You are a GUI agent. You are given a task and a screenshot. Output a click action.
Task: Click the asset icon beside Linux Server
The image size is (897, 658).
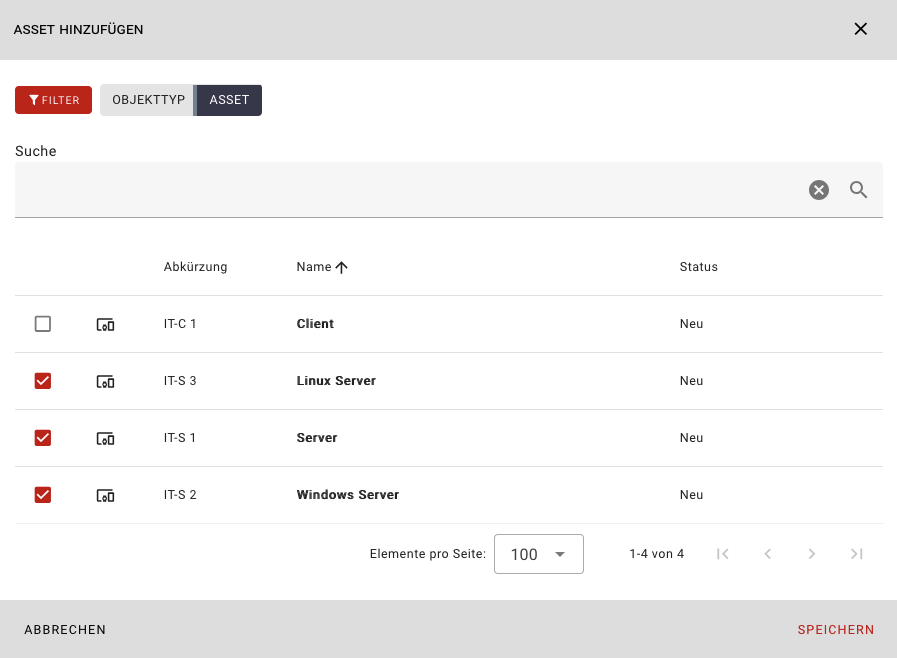point(105,381)
